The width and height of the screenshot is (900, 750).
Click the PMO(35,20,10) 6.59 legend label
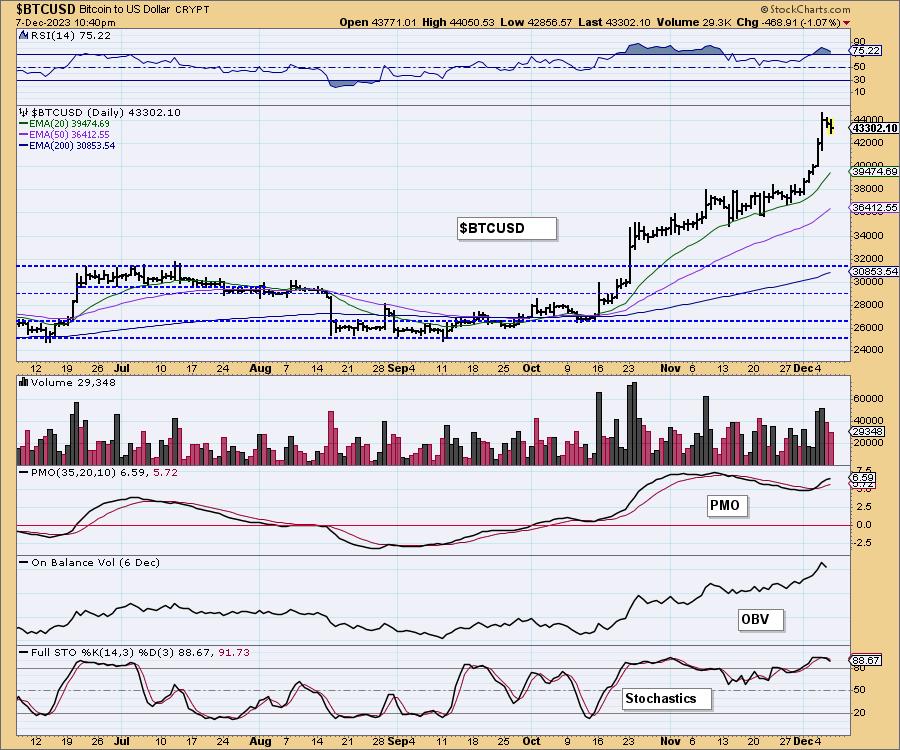pos(104,472)
